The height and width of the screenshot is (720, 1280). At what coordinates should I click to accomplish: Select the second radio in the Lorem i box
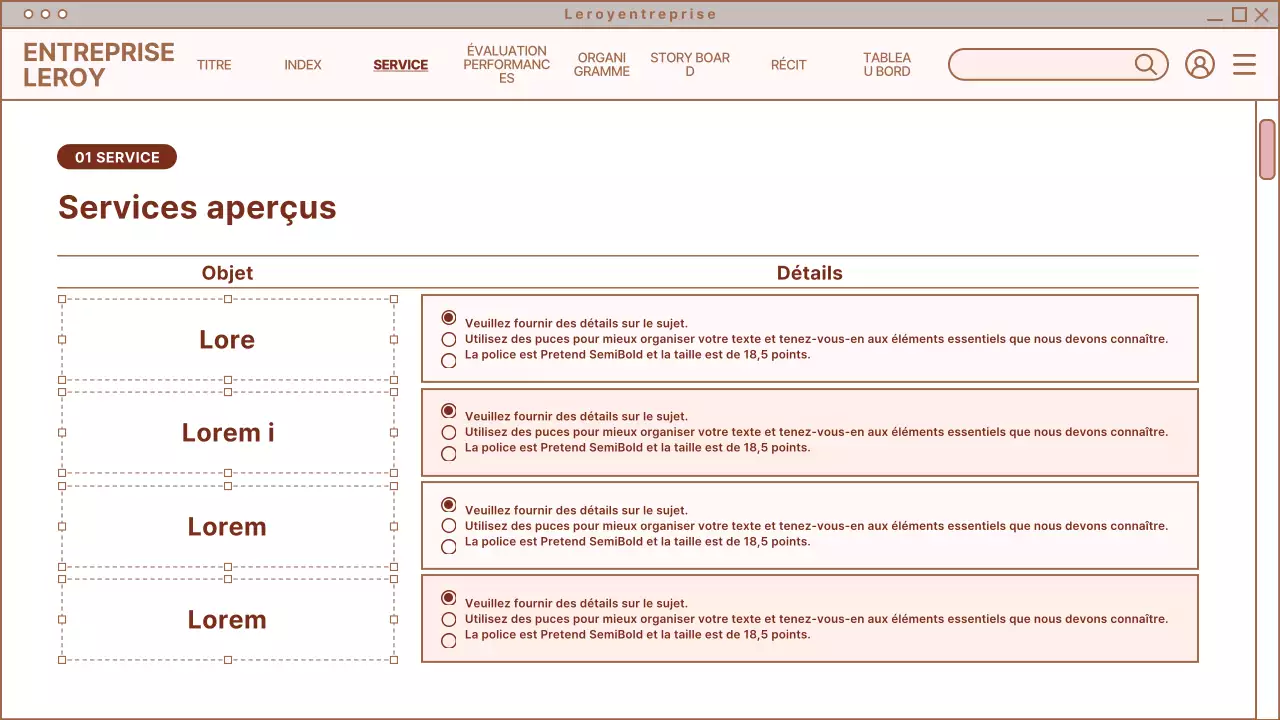pyautogui.click(x=448, y=432)
